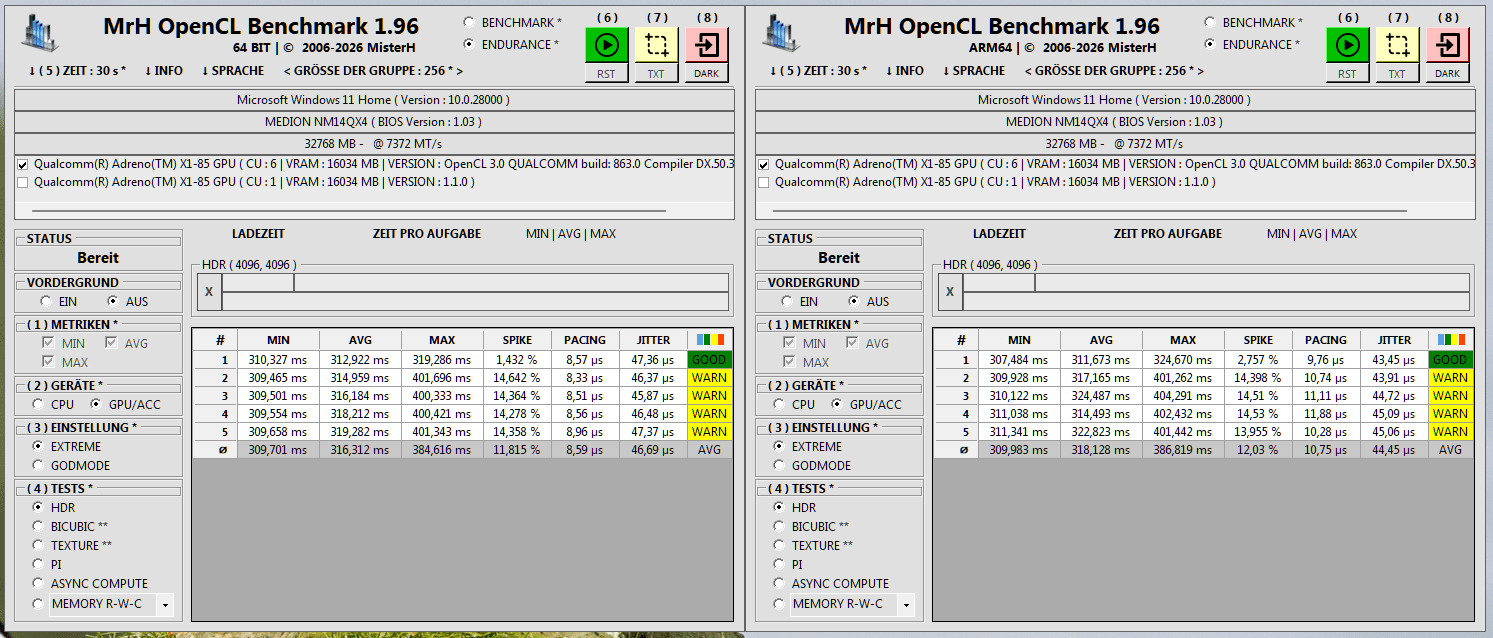The image size is (1493, 638).
Task: Select MEMORY R-W-C test radio in 64 BIT window
Action: 38,603
